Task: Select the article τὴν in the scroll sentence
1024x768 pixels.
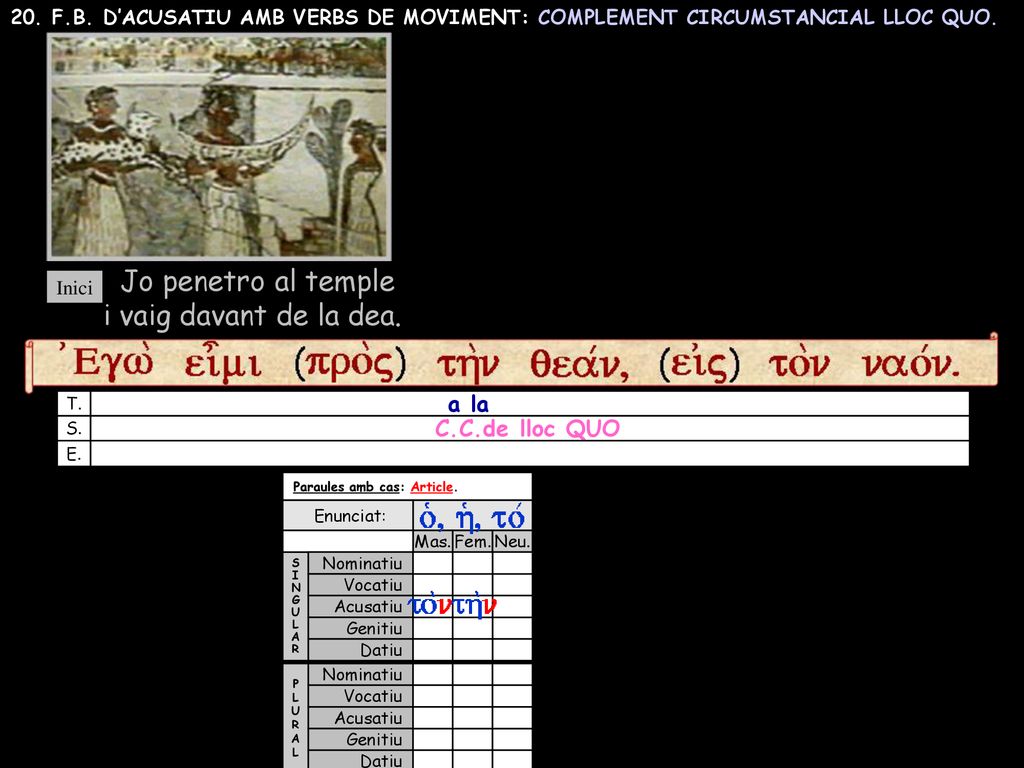Action: tap(468, 364)
